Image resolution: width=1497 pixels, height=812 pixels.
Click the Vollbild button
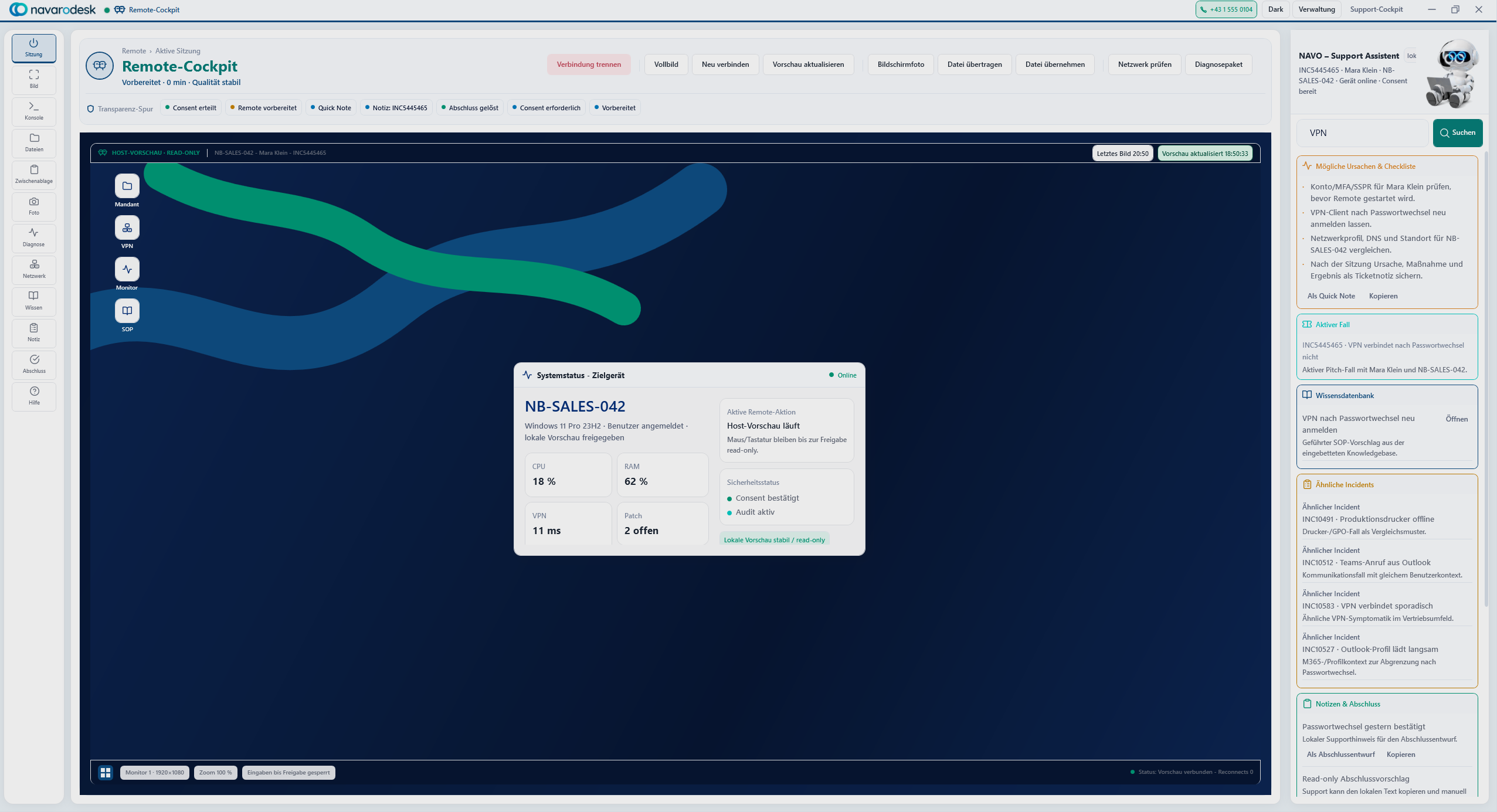point(666,64)
